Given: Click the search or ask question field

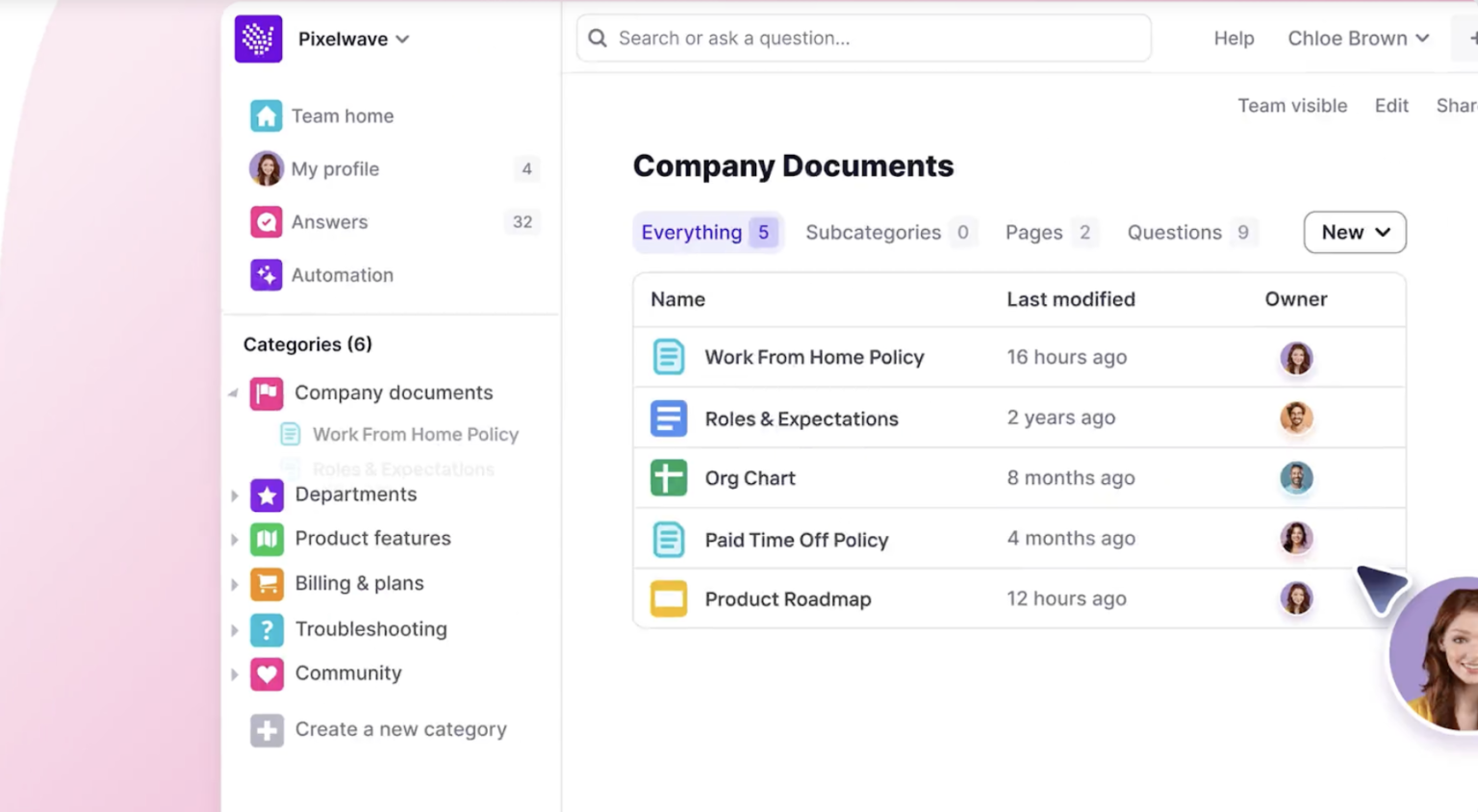Looking at the screenshot, I should pos(862,38).
